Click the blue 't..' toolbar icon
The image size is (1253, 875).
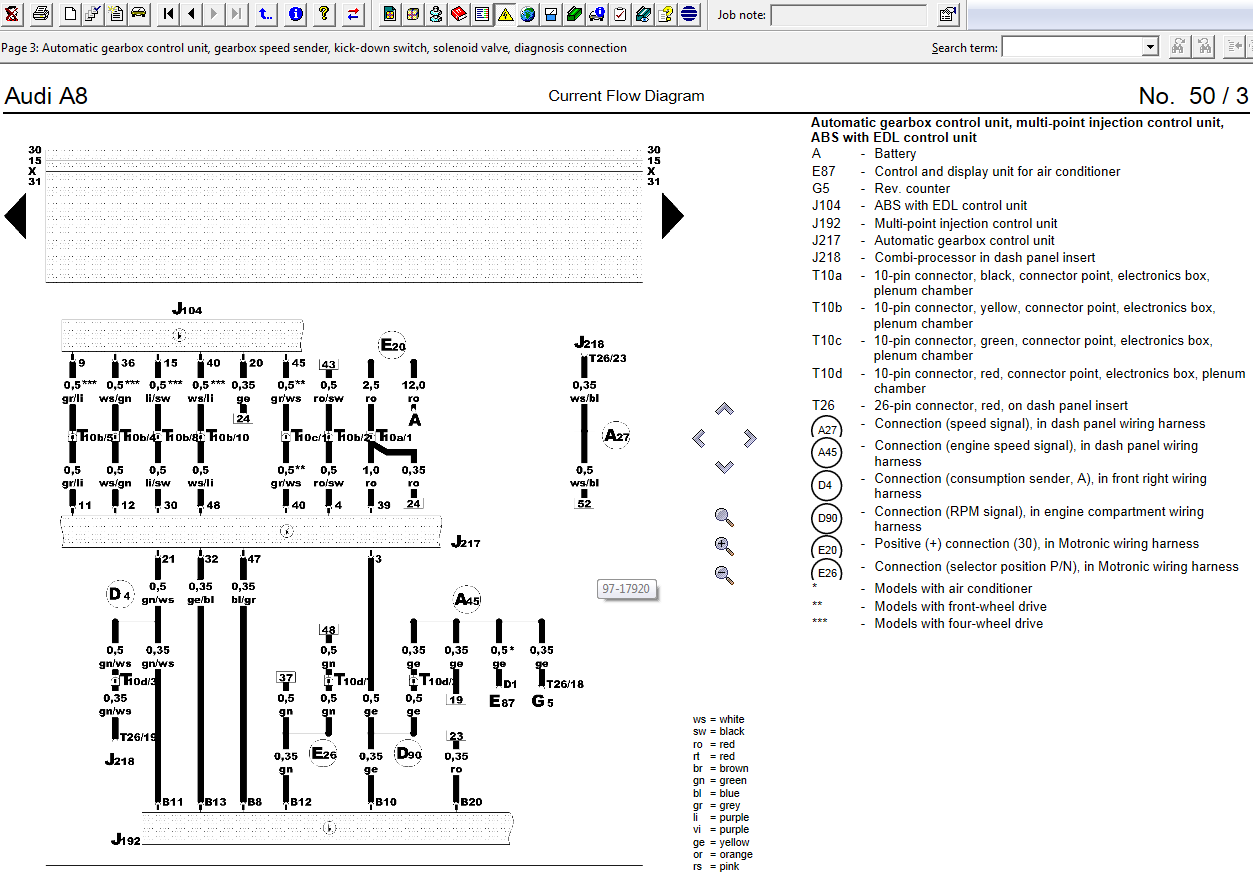[x=265, y=14]
